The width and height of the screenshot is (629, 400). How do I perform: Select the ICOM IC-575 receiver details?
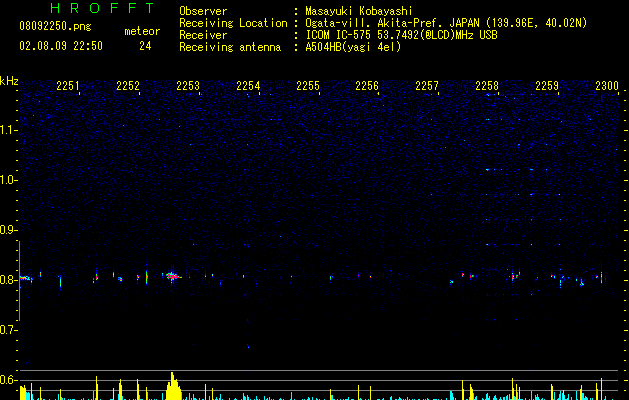(x=401, y=35)
